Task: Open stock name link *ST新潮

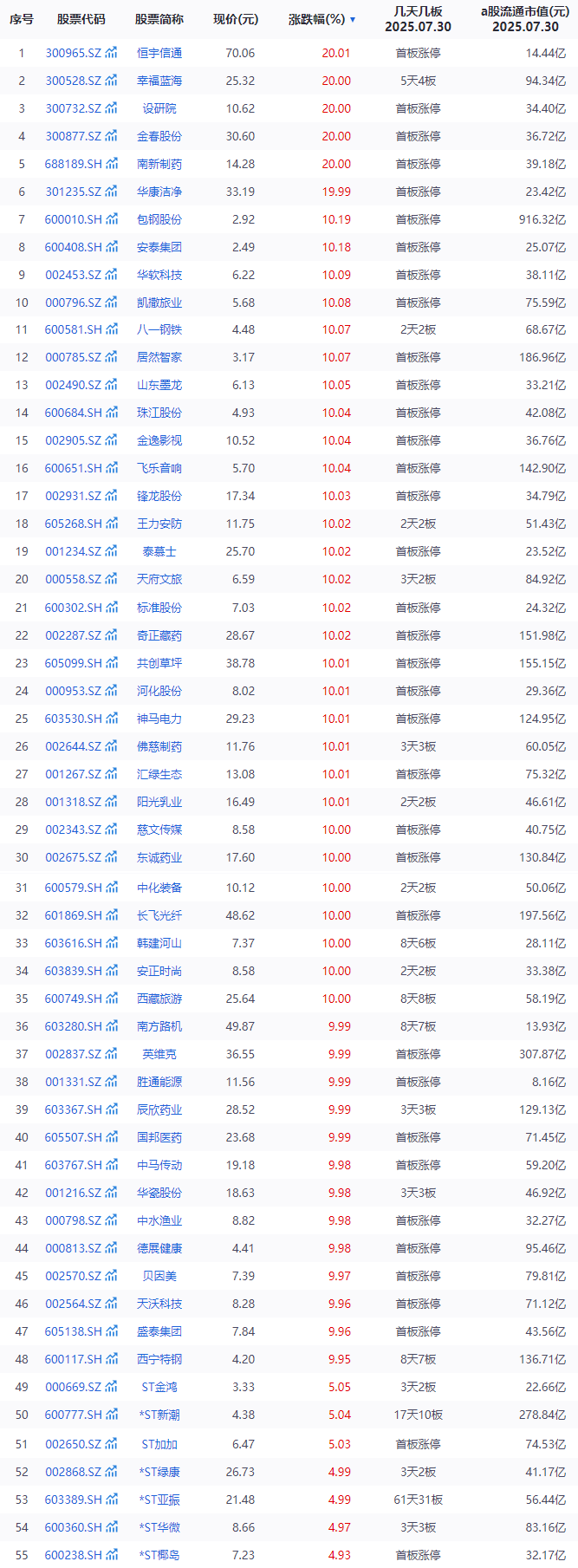Action: point(159,1415)
